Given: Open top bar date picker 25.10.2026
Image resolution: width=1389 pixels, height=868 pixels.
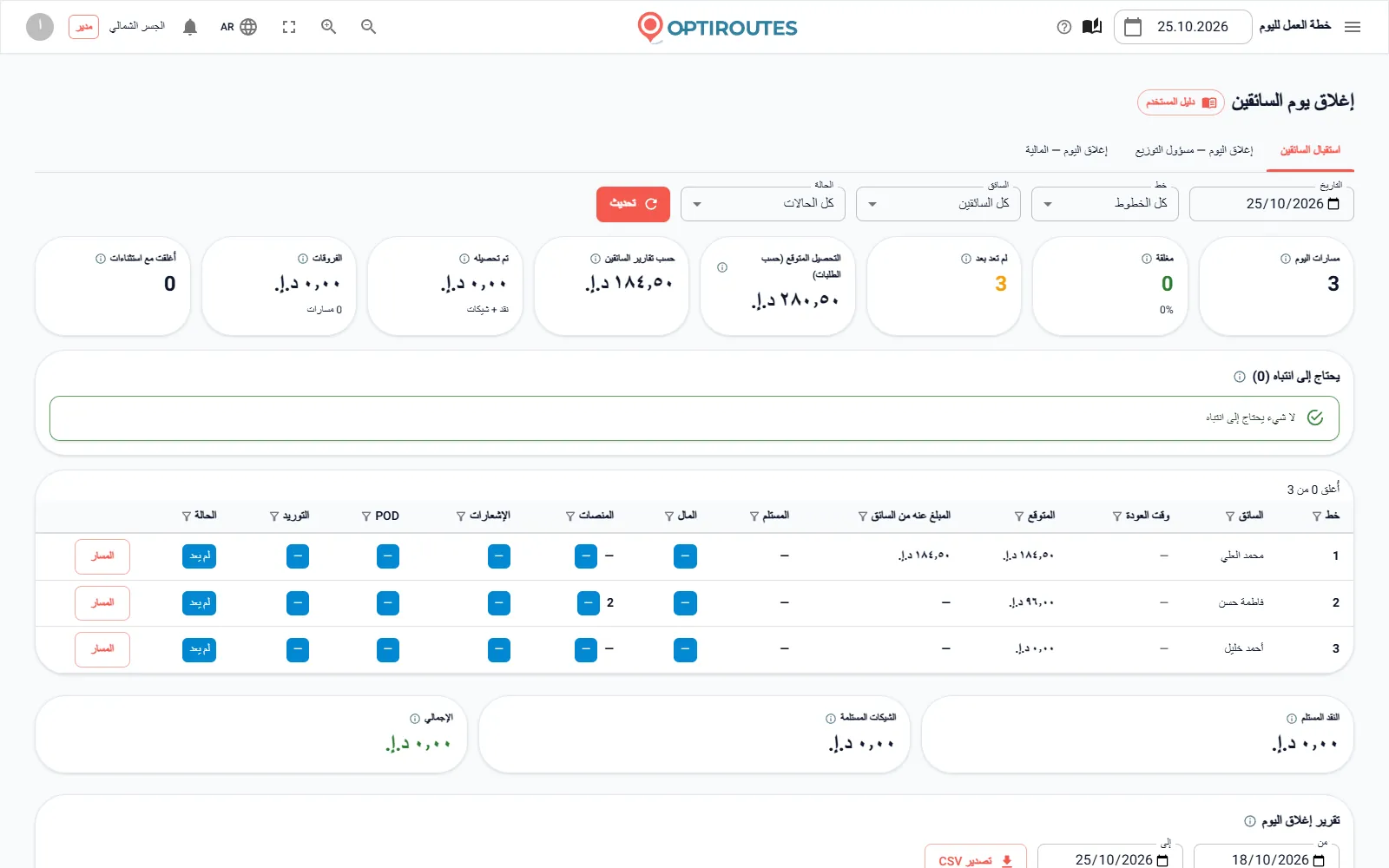Looking at the screenshot, I should (1182, 27).
